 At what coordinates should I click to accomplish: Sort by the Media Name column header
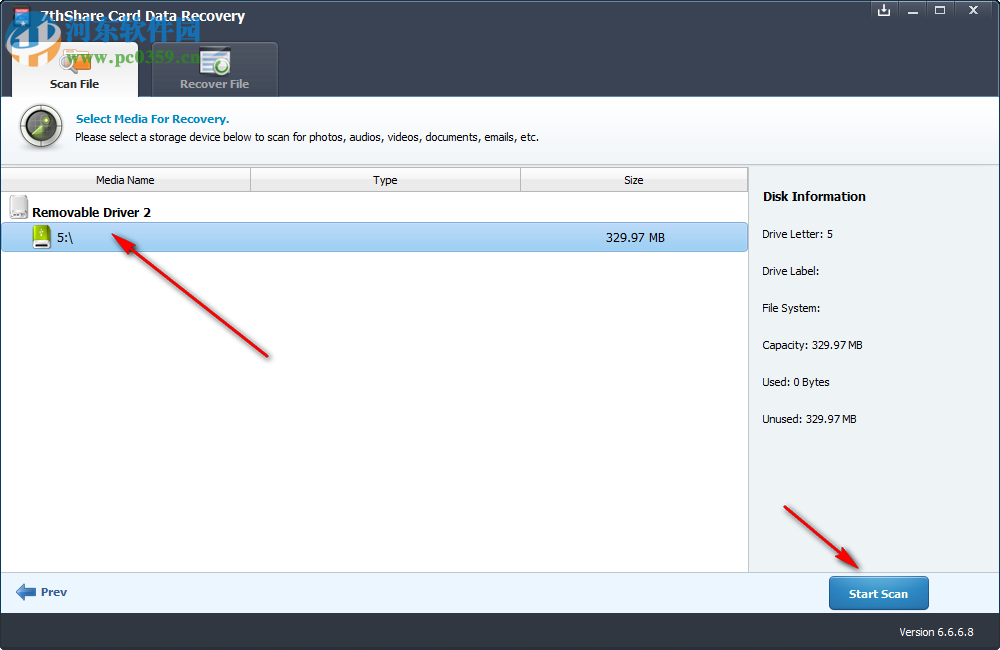[x=125, y=180]
